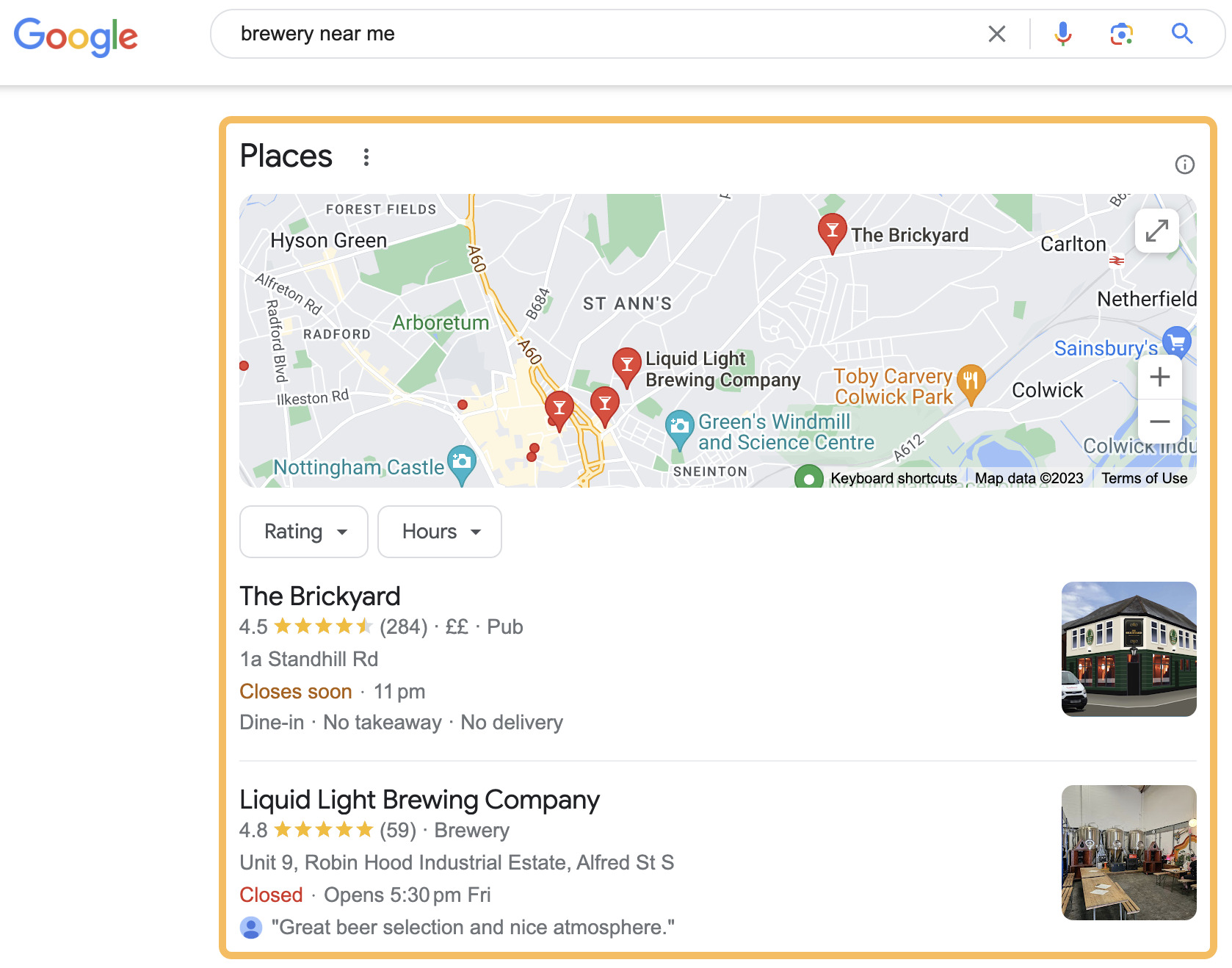Start the search with the magnifier icon
The image size is (1232, 968).
(x=1182, y=34)
